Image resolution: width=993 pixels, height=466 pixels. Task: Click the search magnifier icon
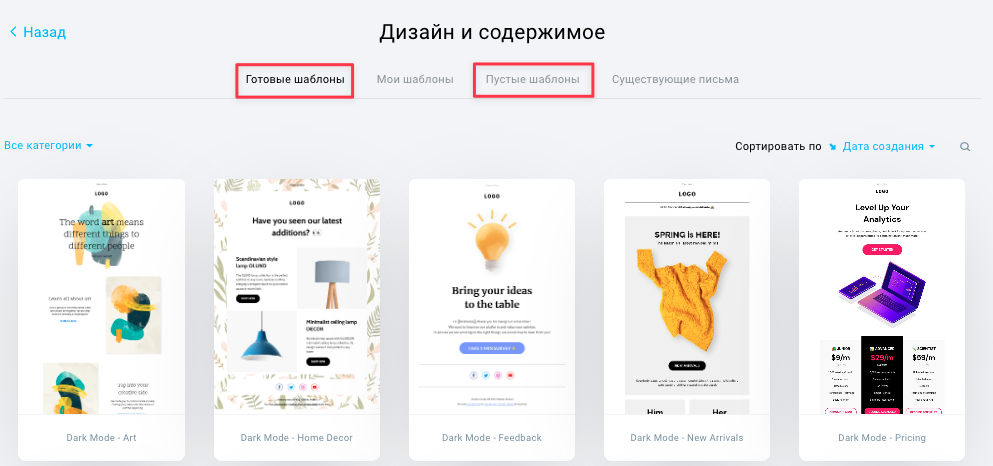(965, 147)
